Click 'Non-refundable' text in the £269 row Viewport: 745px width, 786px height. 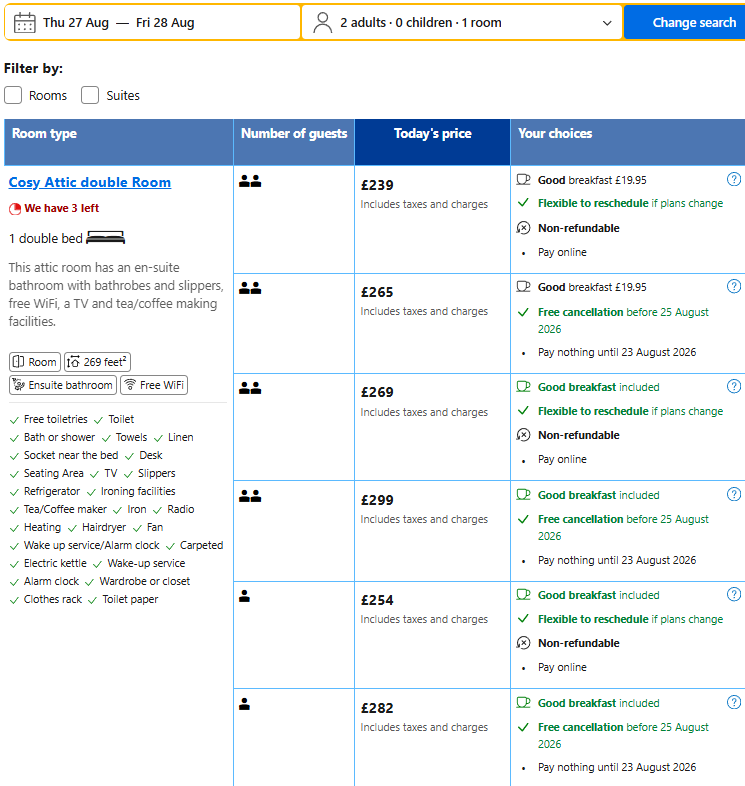tap(579, 435)
